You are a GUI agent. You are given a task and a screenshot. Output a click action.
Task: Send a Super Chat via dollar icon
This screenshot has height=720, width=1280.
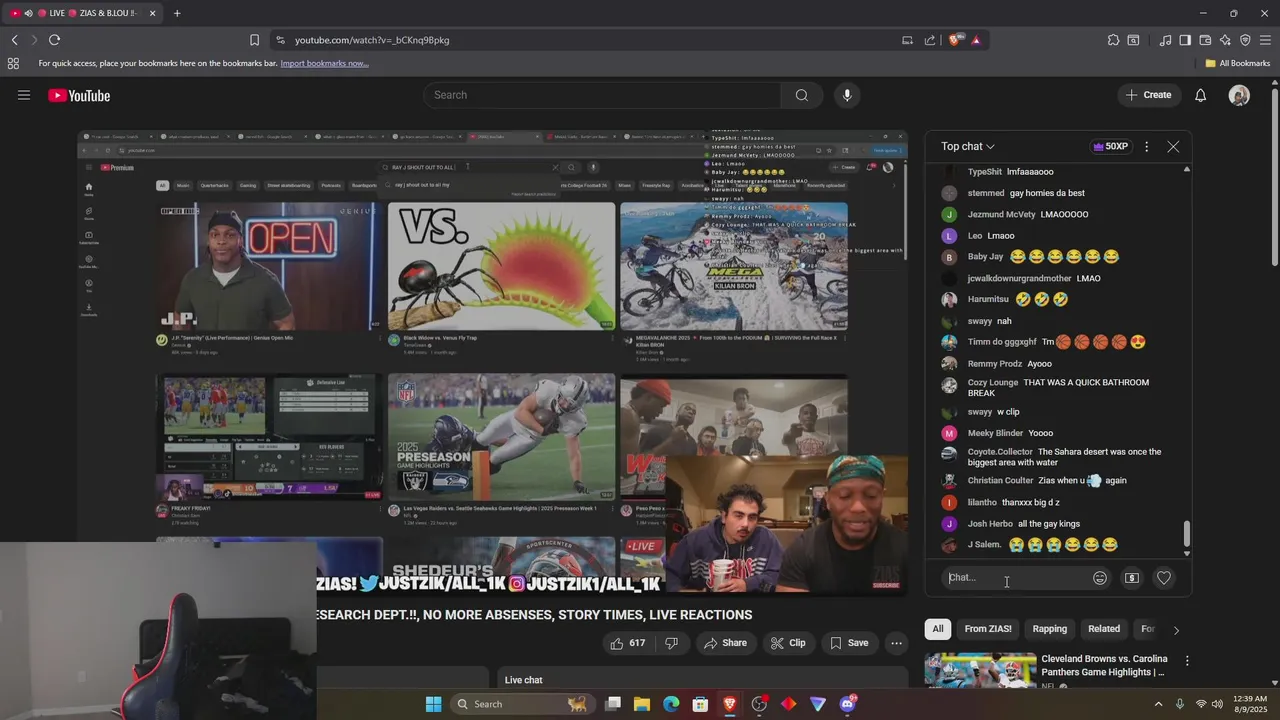coord(1131,578)
